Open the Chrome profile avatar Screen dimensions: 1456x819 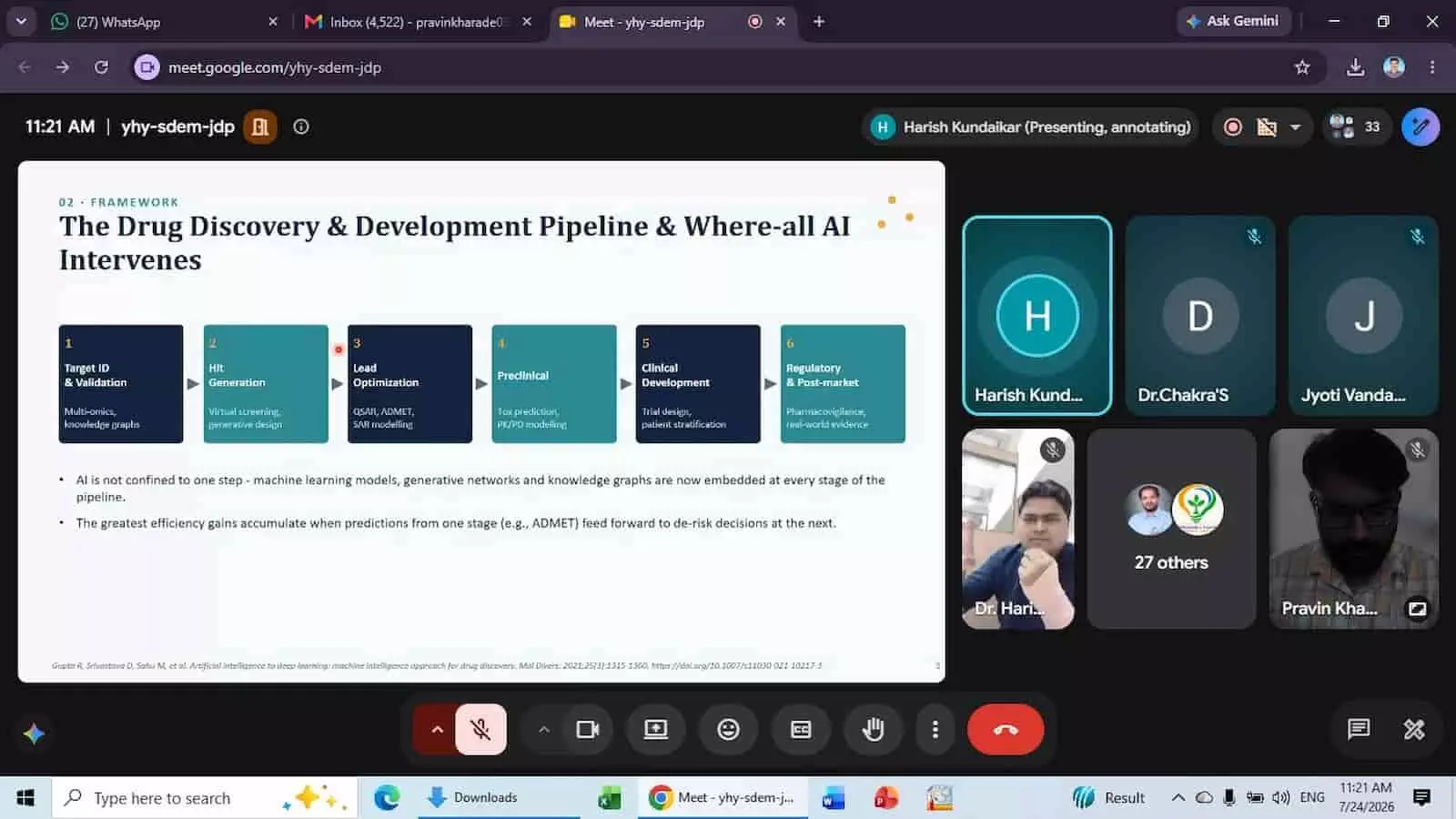[x=1394, y=67]
